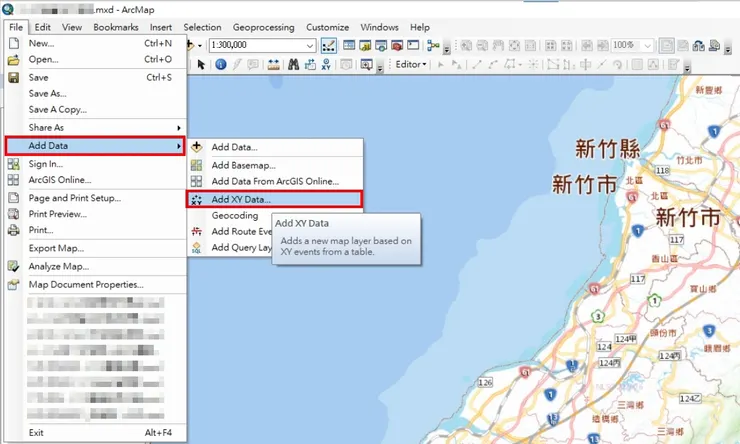Open the Go To XY tool
Screen dimensions: 740x444
point(324,65)
